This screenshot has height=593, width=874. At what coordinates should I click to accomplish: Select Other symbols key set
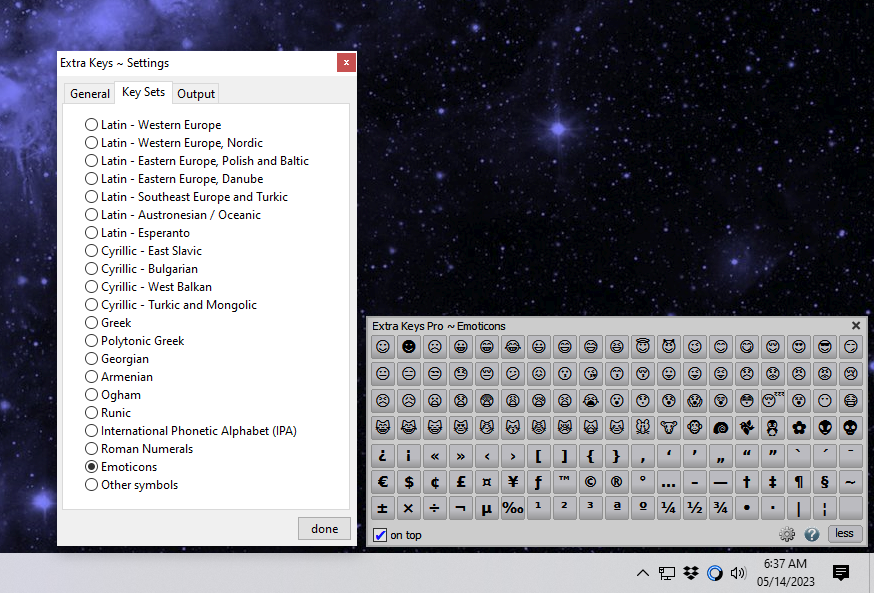132,485
